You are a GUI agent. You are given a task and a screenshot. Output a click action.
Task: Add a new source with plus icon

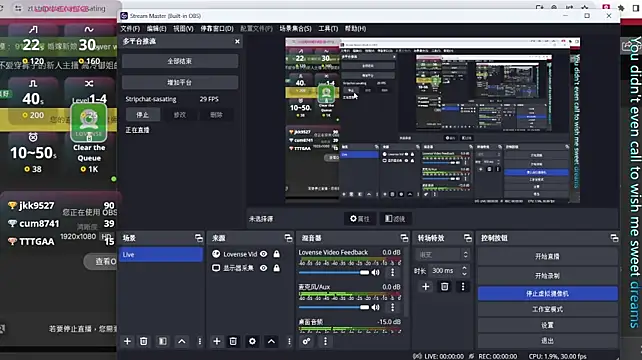217,341
